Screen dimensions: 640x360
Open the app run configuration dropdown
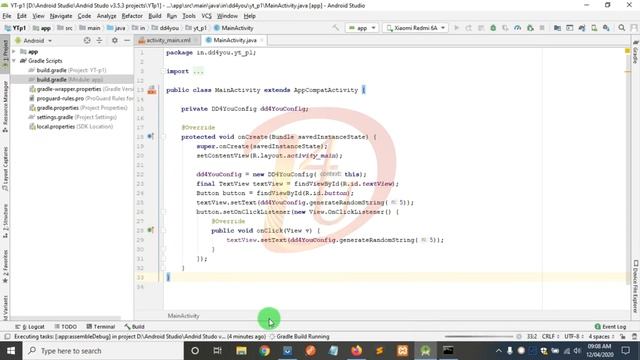click(x=362, y=28)
